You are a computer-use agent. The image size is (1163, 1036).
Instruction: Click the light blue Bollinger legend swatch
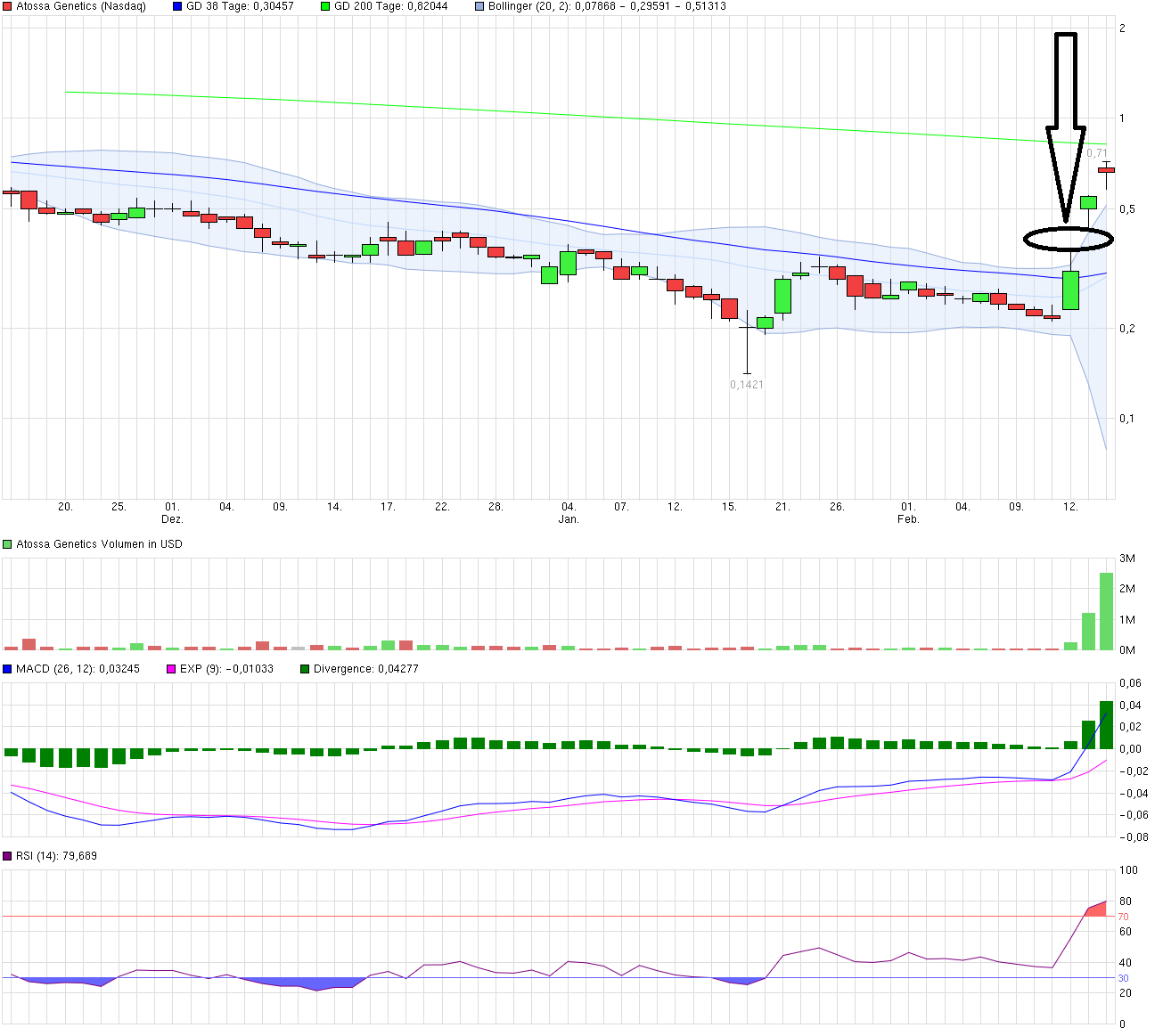click(480, 6)
